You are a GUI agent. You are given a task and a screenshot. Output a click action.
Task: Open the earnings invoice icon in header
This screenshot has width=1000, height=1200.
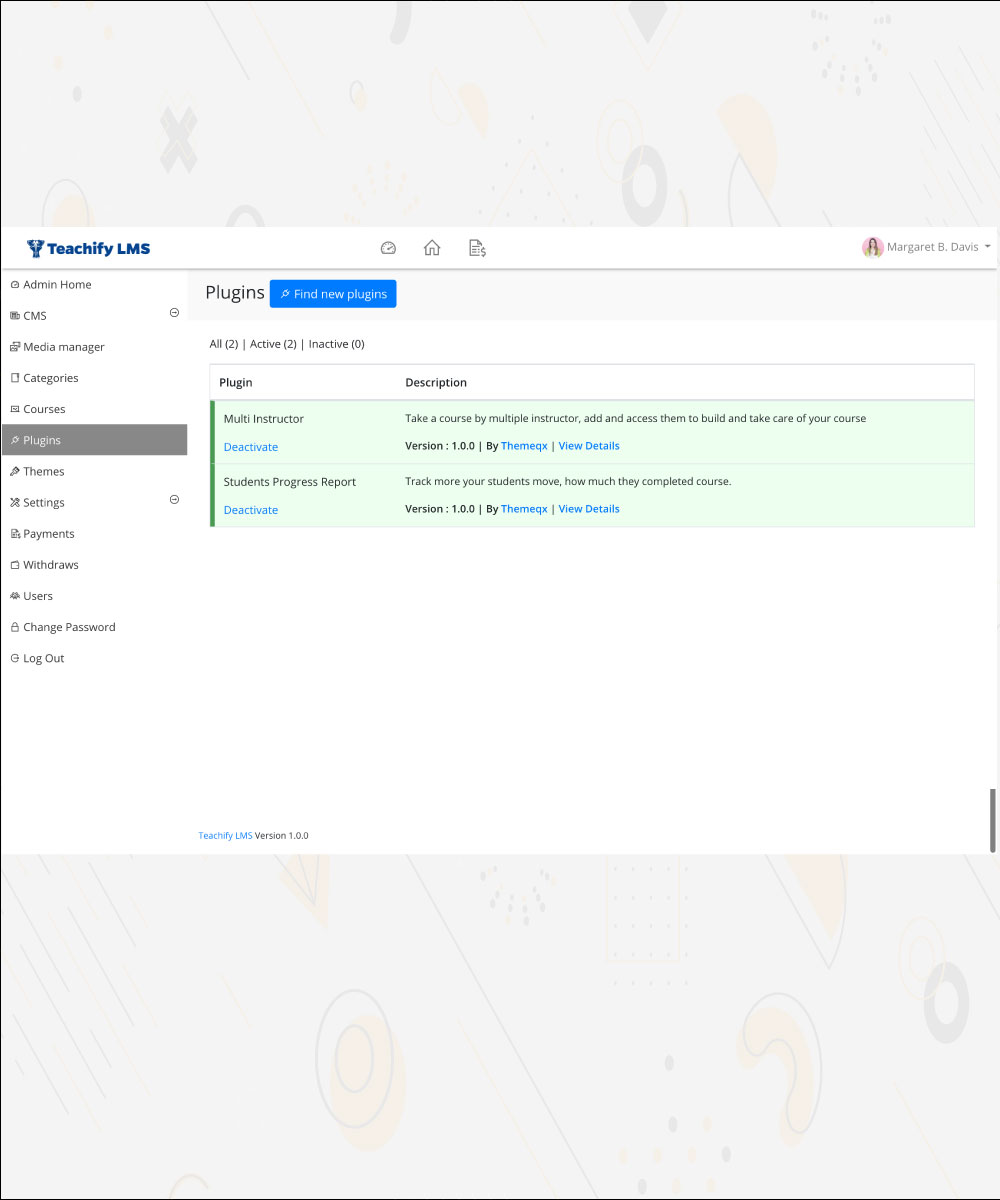point(477,248)
